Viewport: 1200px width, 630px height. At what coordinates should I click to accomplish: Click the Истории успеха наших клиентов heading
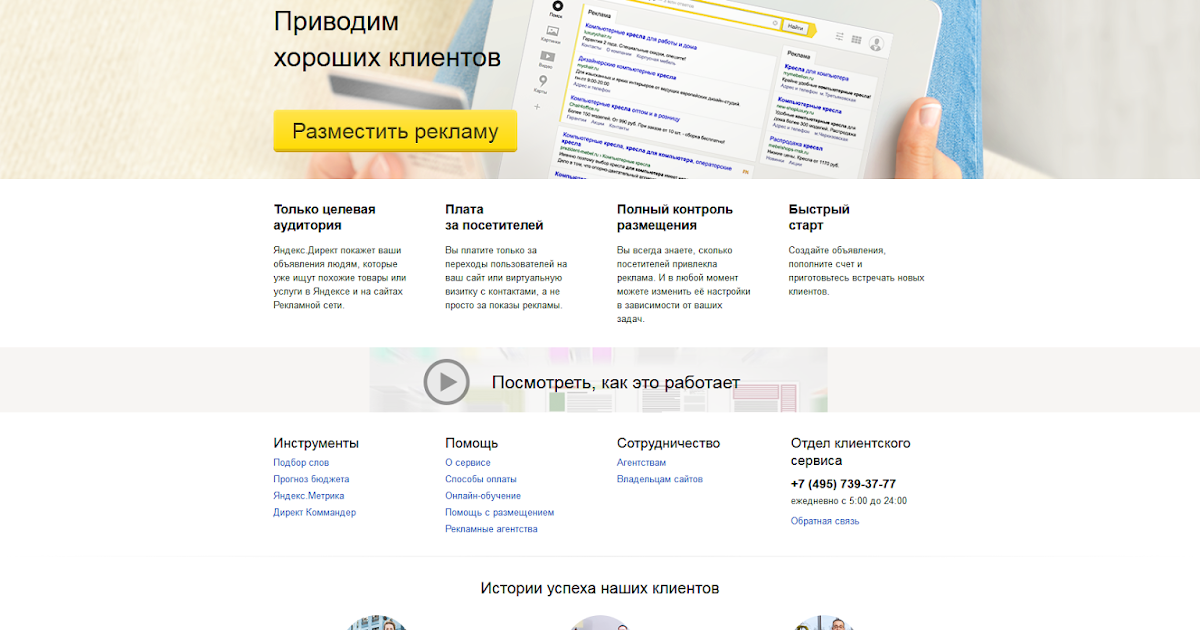click(599, 588)
